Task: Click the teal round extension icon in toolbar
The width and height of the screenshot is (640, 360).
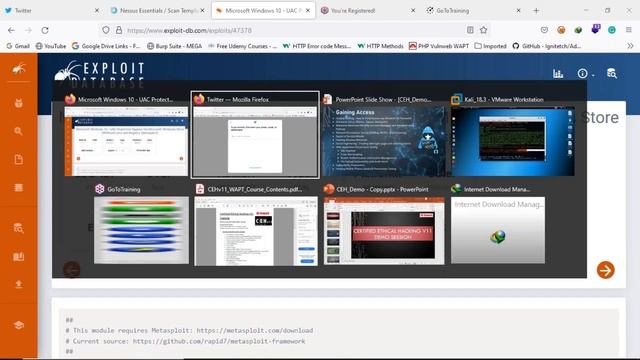Action: point(612,30)
